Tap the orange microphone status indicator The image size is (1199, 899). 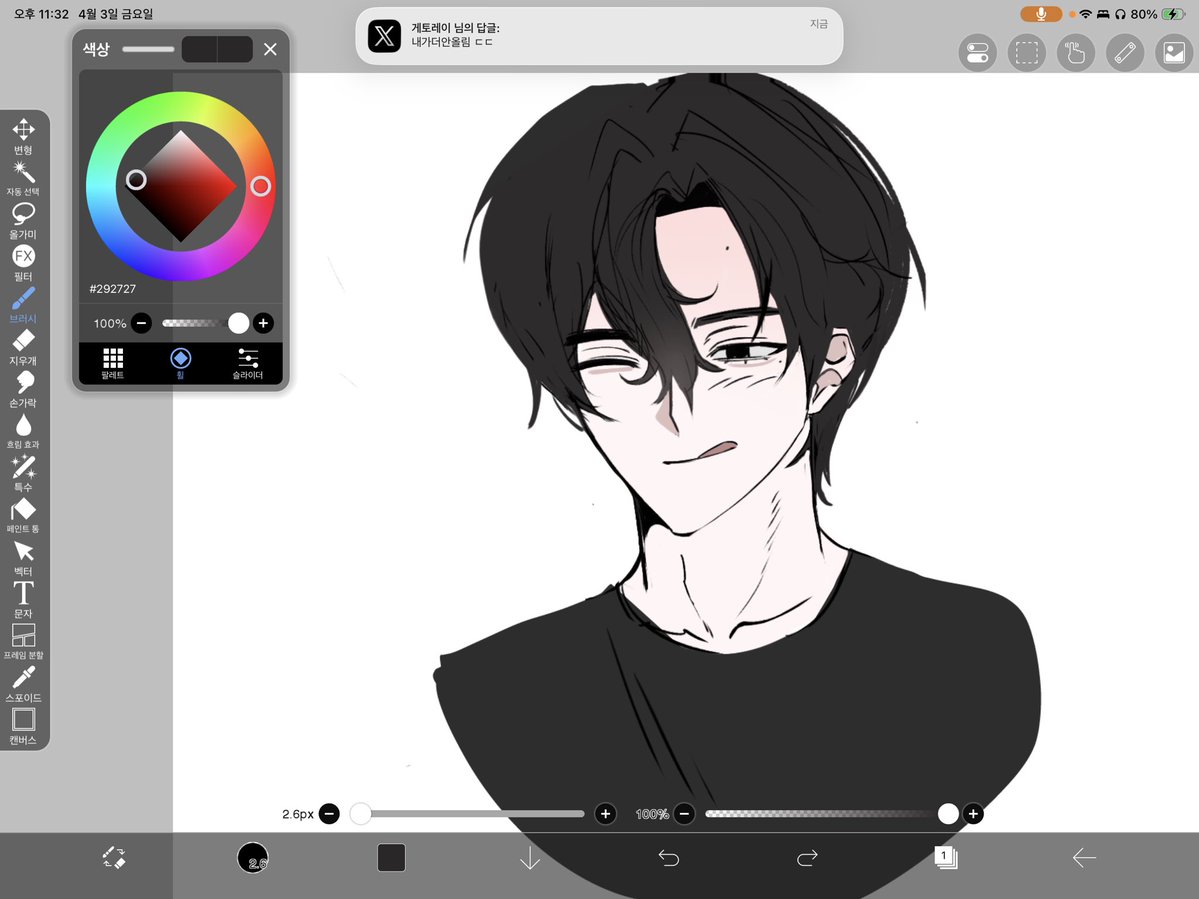point(1041,14)
